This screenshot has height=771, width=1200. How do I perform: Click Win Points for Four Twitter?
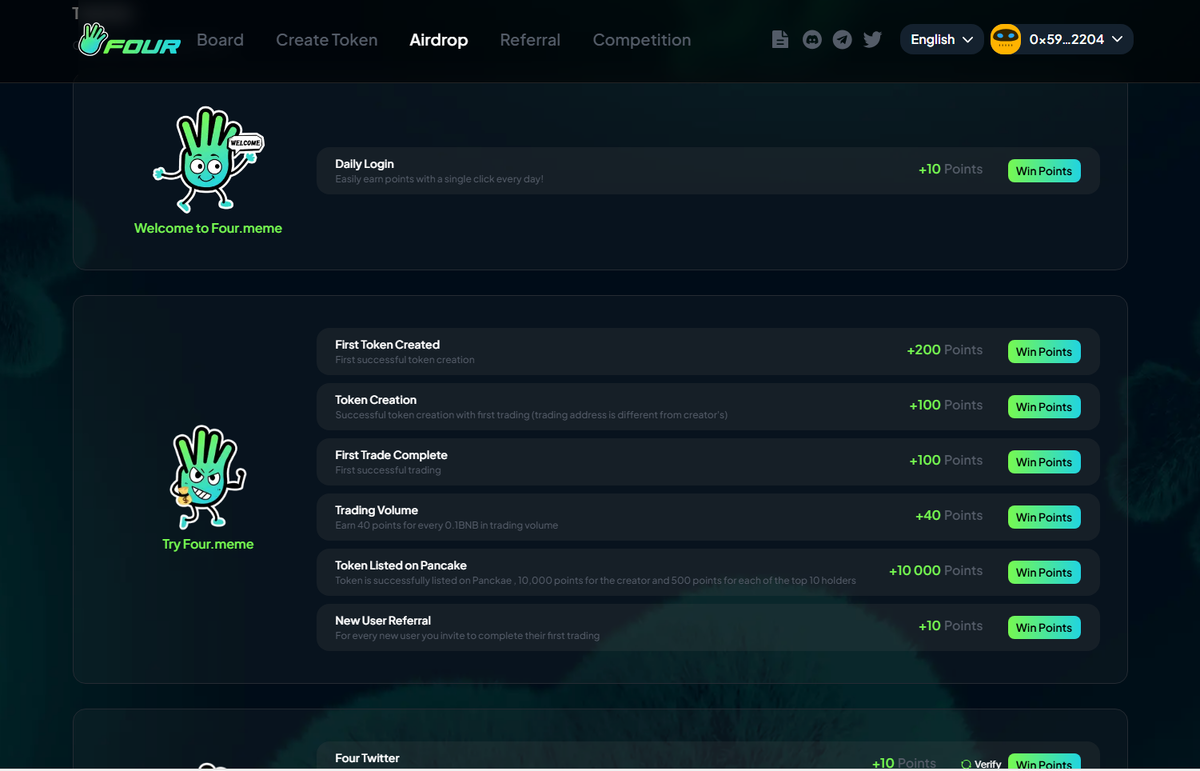click(1044, 763)
